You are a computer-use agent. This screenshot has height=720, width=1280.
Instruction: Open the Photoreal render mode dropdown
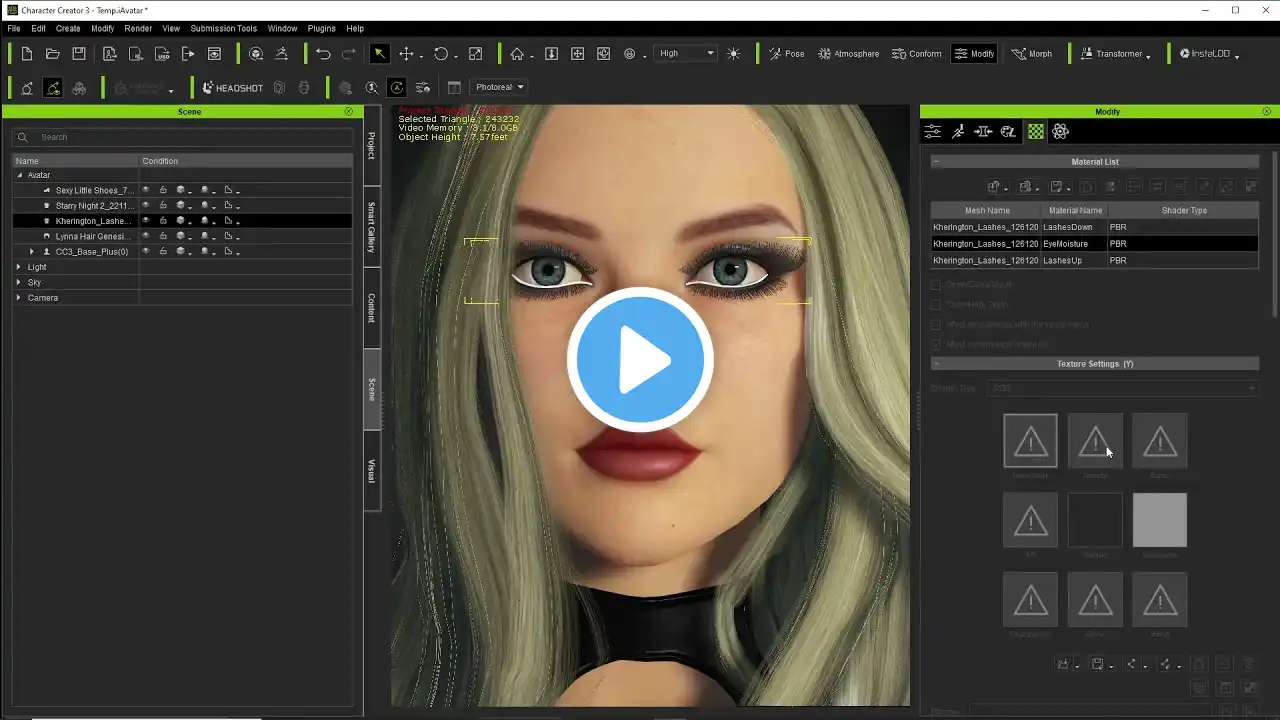coord(499,87)
